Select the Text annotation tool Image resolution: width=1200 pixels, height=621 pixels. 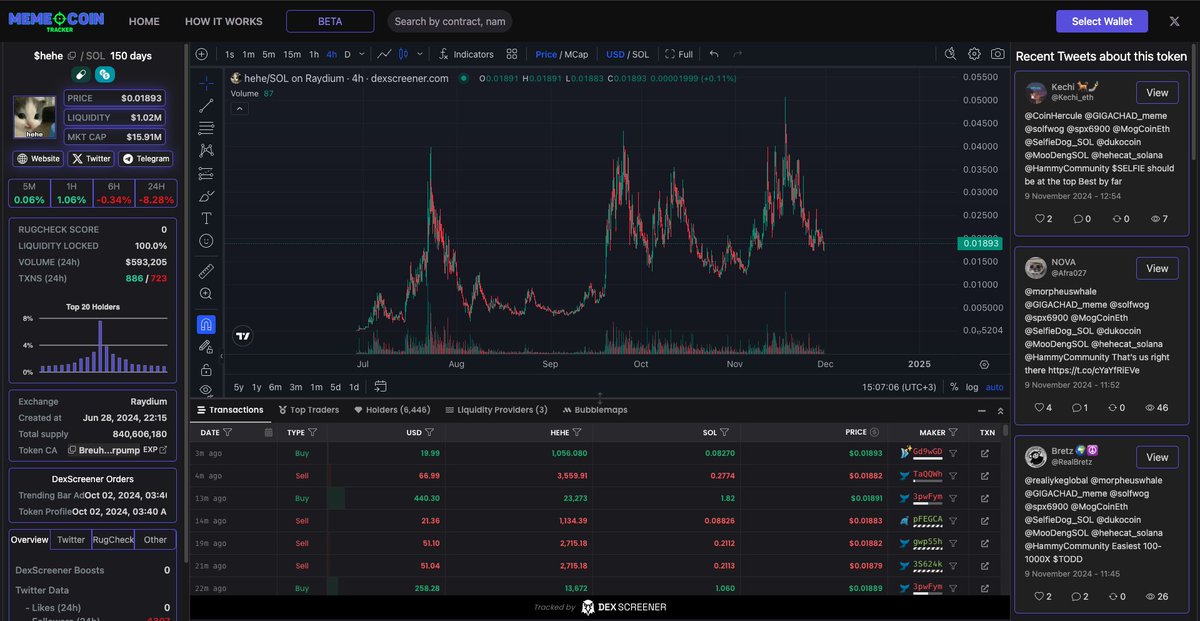point(206,218)
